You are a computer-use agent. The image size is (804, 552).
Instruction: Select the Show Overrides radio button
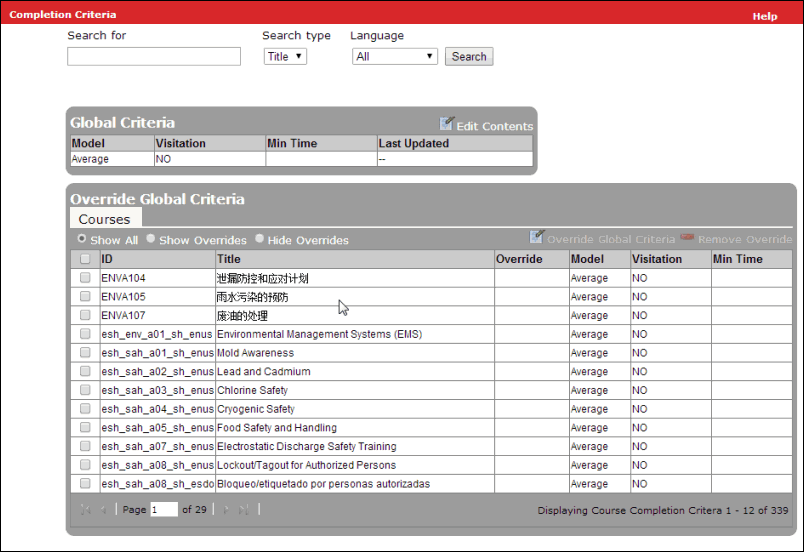point(151,239)
